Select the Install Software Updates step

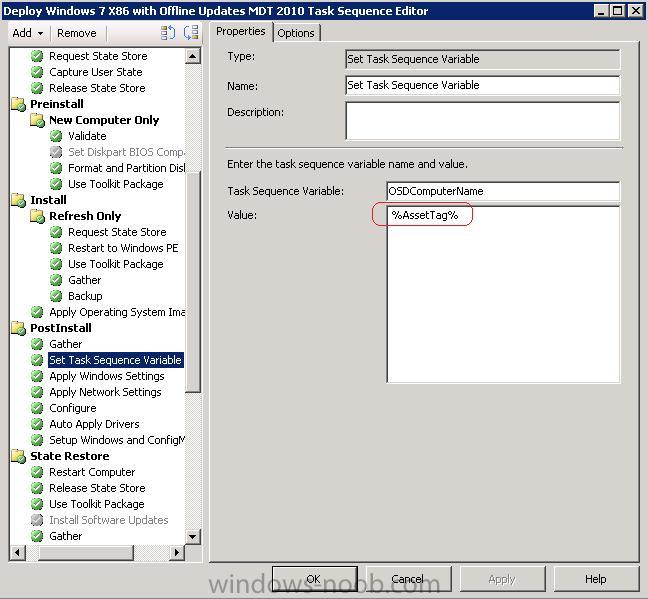click(x=108, y=520)
